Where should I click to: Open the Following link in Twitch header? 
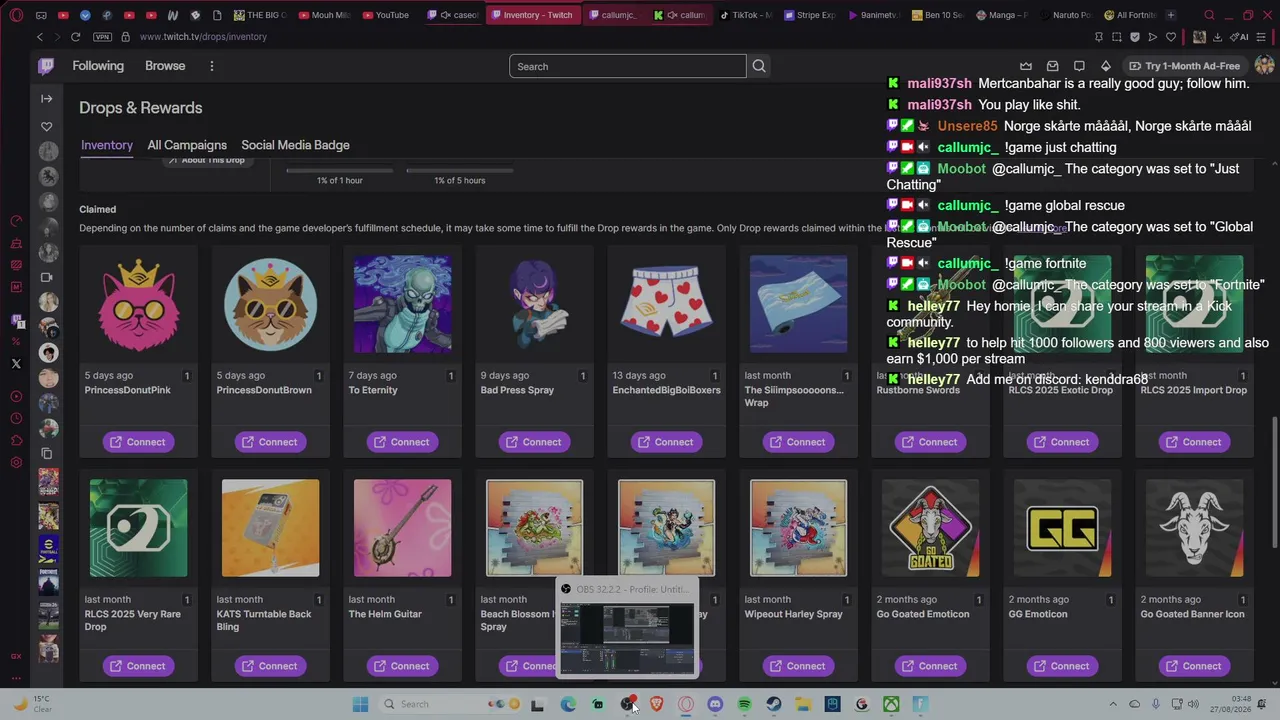click(x=98, y=66)
